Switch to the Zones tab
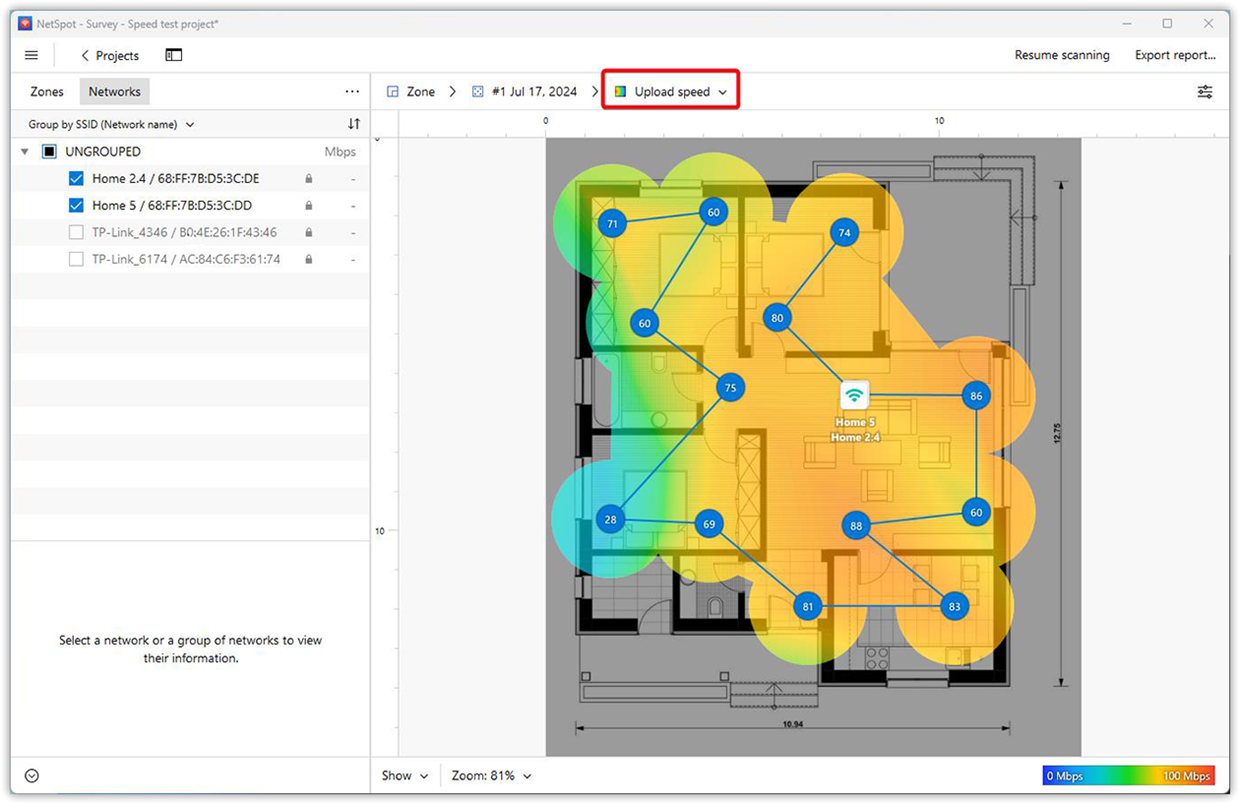Viewport: 1240px width, 804px height. [x=46, y=91]
